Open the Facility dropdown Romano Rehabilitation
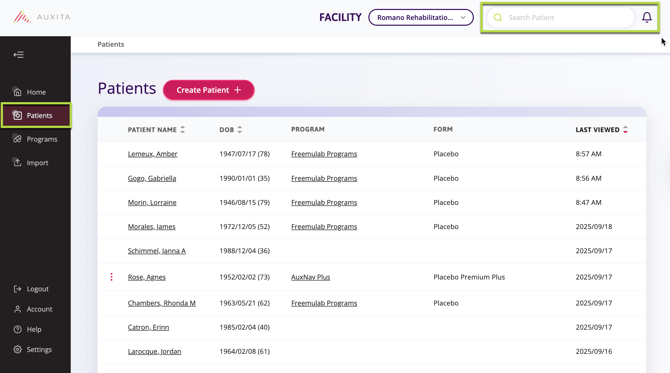The height and width of the screenshot is (373, 670). click(x=421, y=18)
